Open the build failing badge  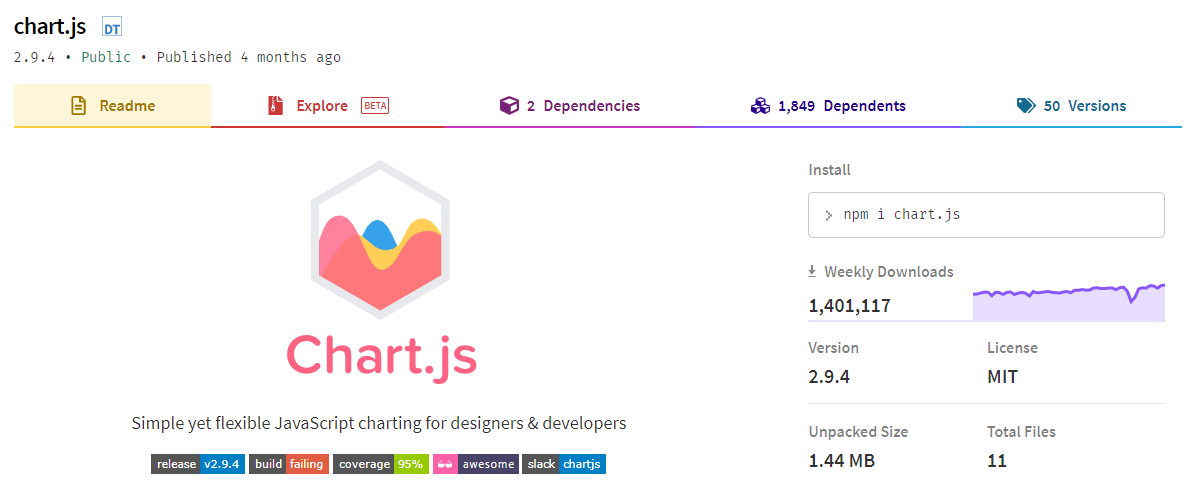(289, 464)
